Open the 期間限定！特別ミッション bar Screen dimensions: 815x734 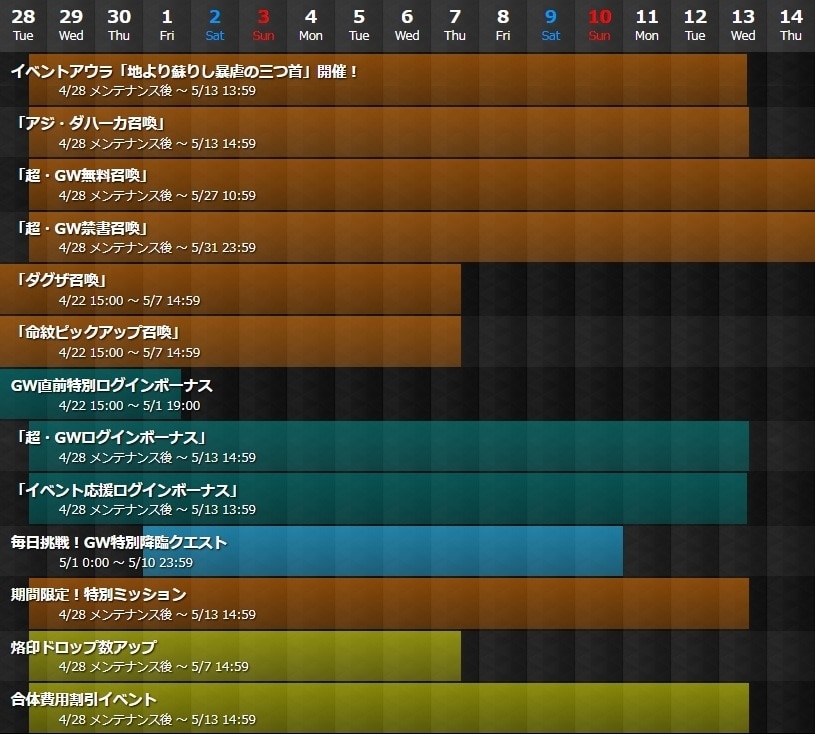pos(389,604)
